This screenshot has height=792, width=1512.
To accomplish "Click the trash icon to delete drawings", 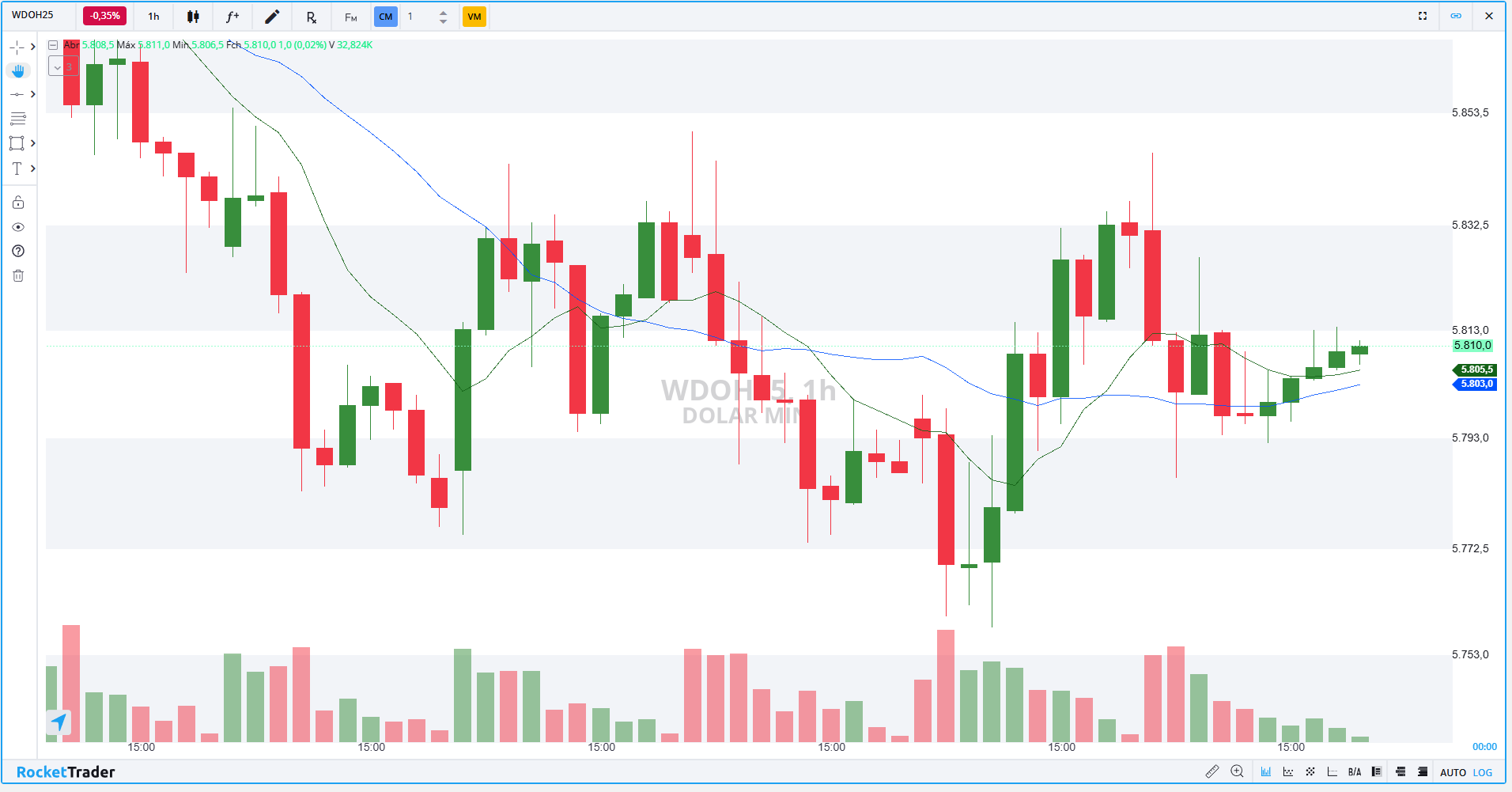I will click(18, 275).
